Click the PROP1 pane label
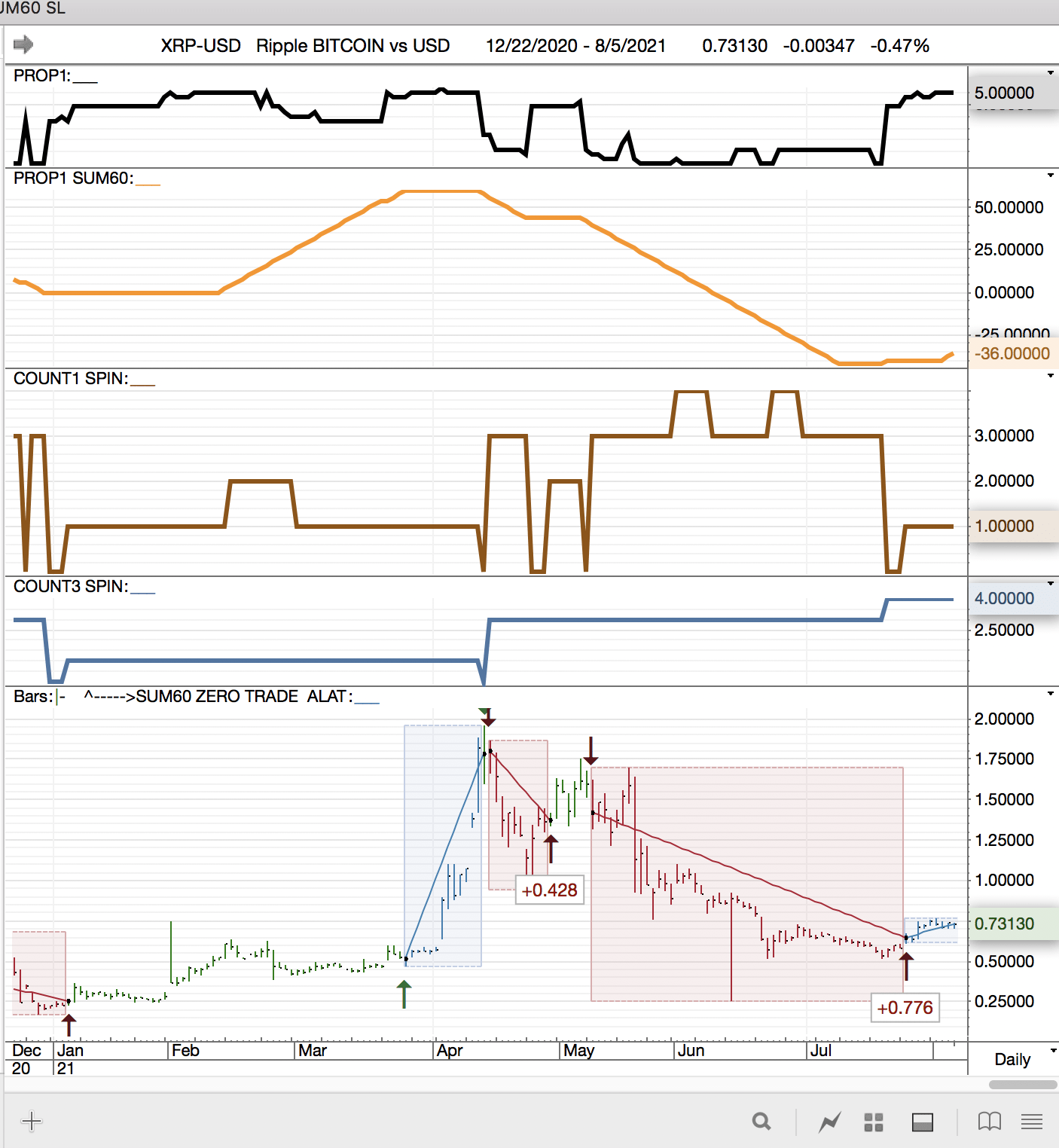 [x=42, y=75]
